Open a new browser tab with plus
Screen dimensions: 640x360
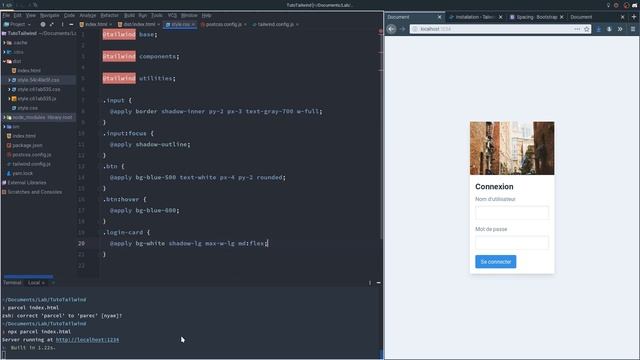point(633,17)
